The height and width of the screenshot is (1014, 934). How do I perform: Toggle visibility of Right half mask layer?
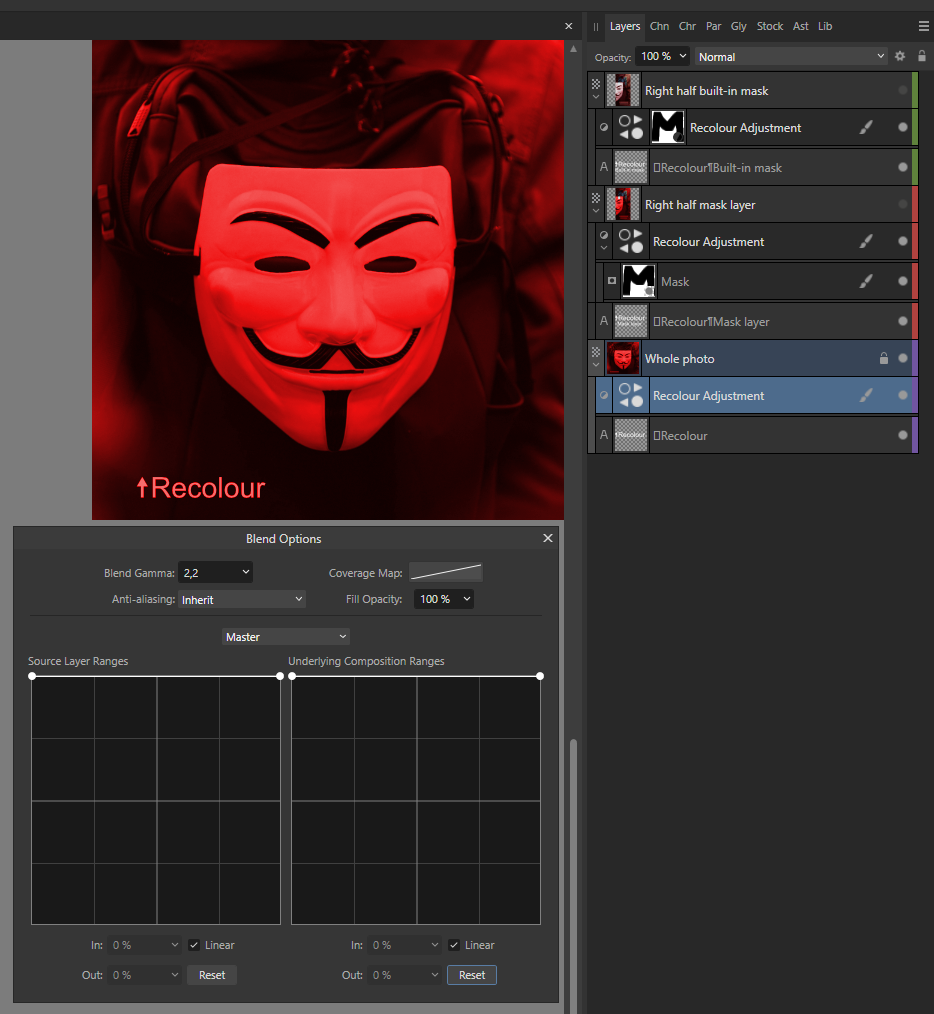(903, 204)
